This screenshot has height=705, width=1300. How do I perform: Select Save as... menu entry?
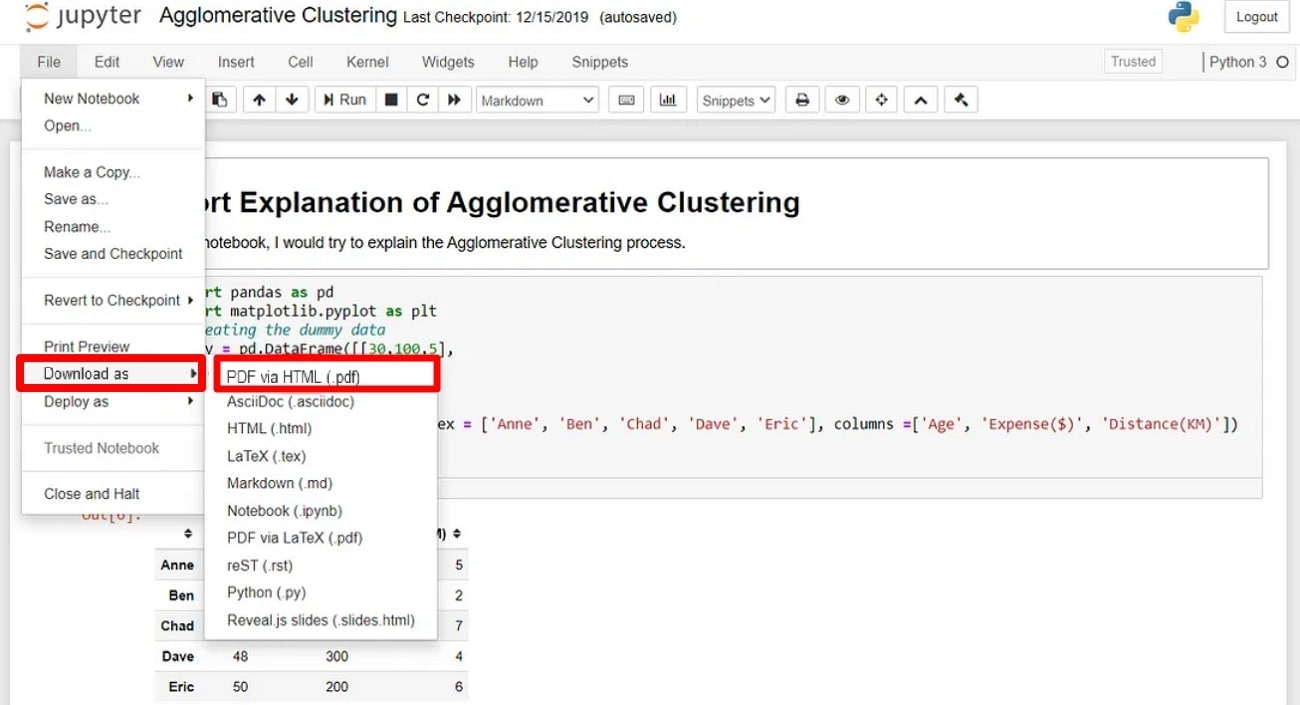pos(113,199)
